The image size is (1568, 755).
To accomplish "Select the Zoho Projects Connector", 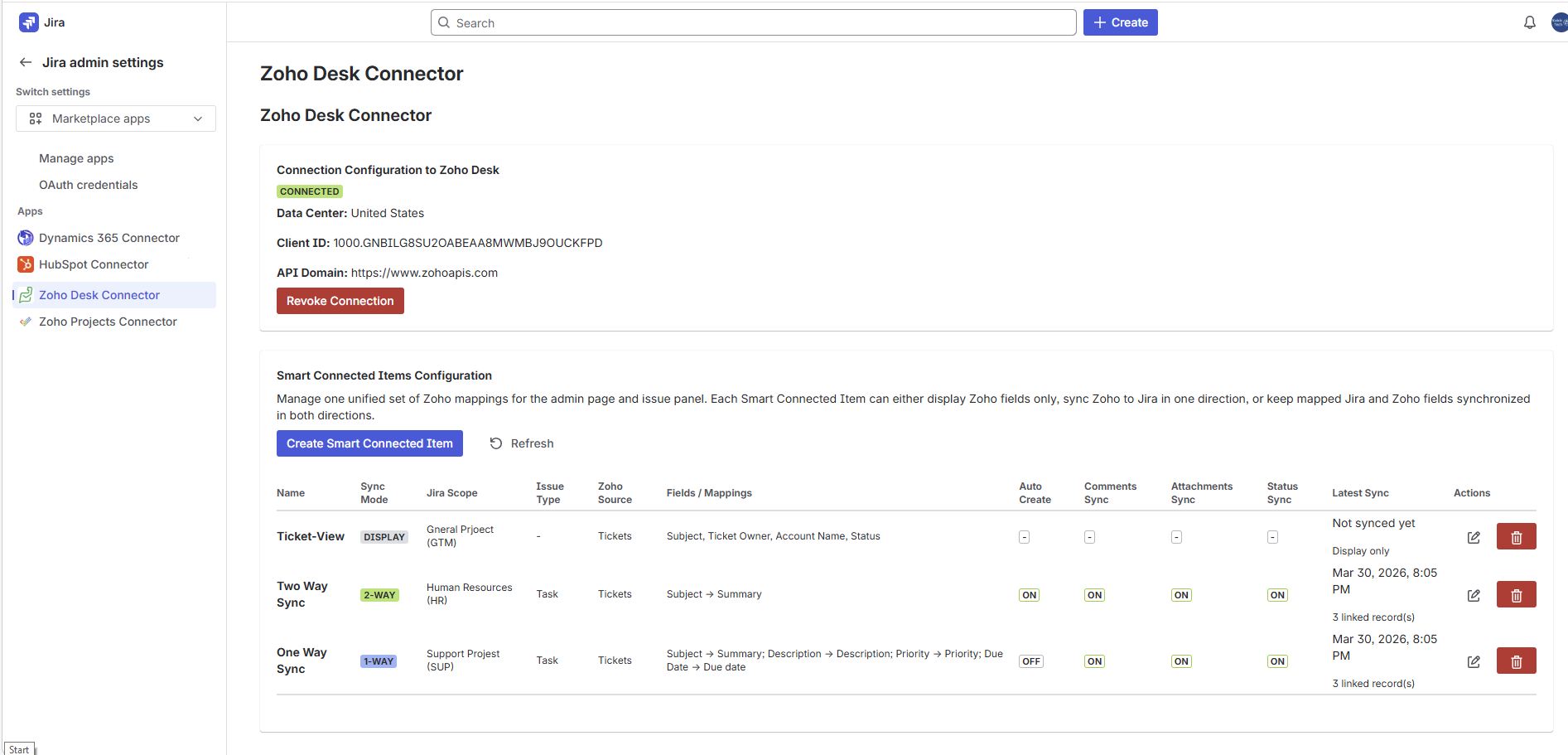I will click(108, 322).
